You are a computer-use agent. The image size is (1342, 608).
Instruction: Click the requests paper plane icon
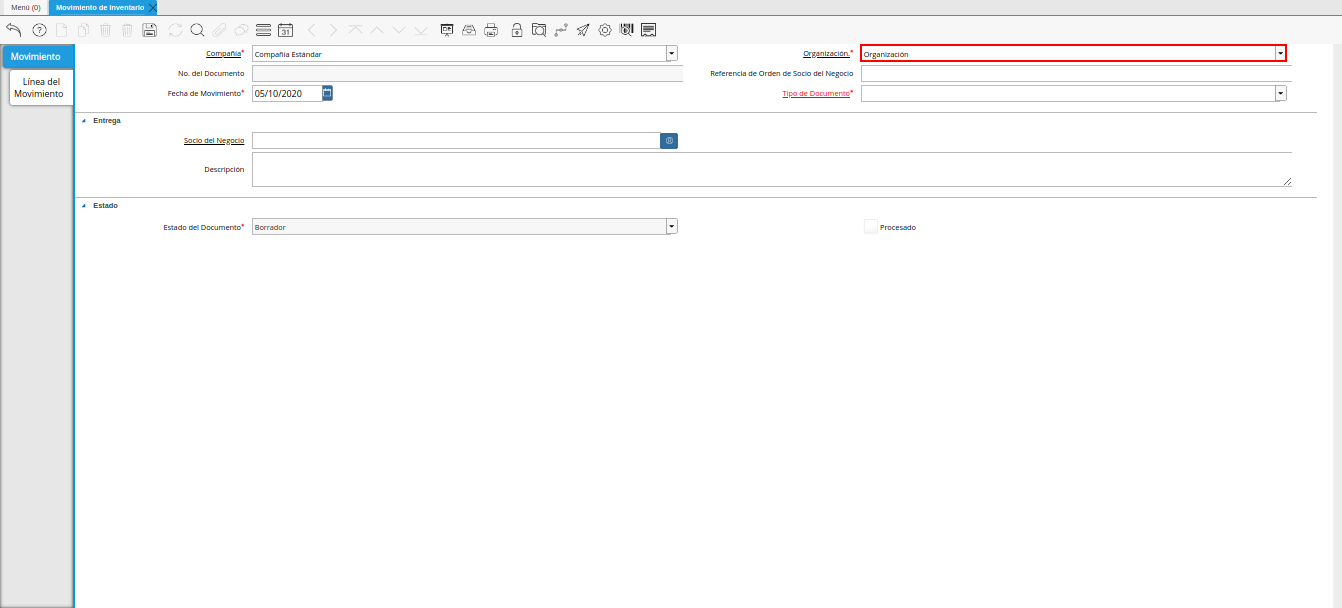tap(583, 30)
